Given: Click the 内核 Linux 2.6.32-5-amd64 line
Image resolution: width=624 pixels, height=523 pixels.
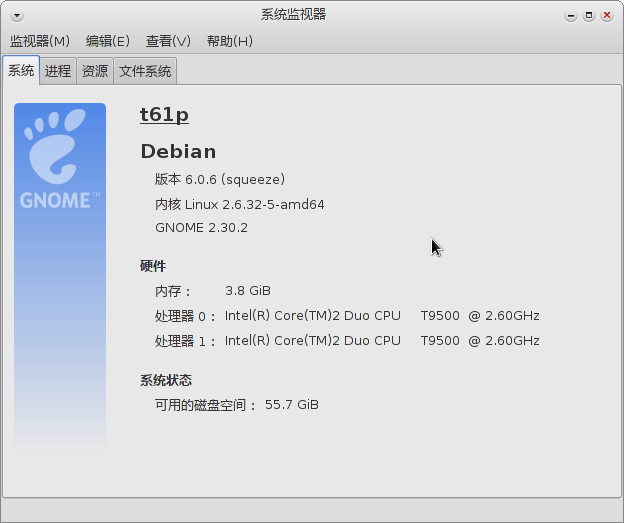Looking at the screenshot, I should [240, 205].
